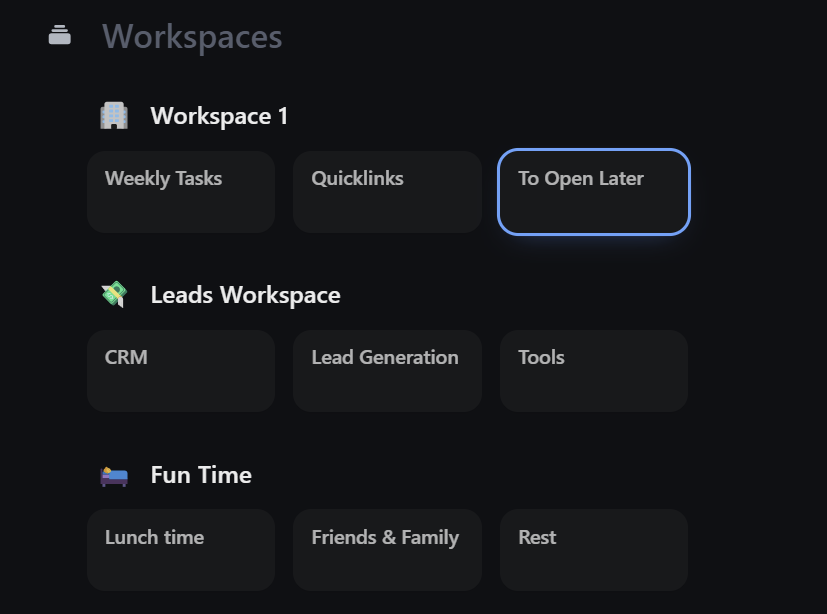The image size is (827, 614).
Task: Open the Workspaces heading
Action: tap(192, 37)
